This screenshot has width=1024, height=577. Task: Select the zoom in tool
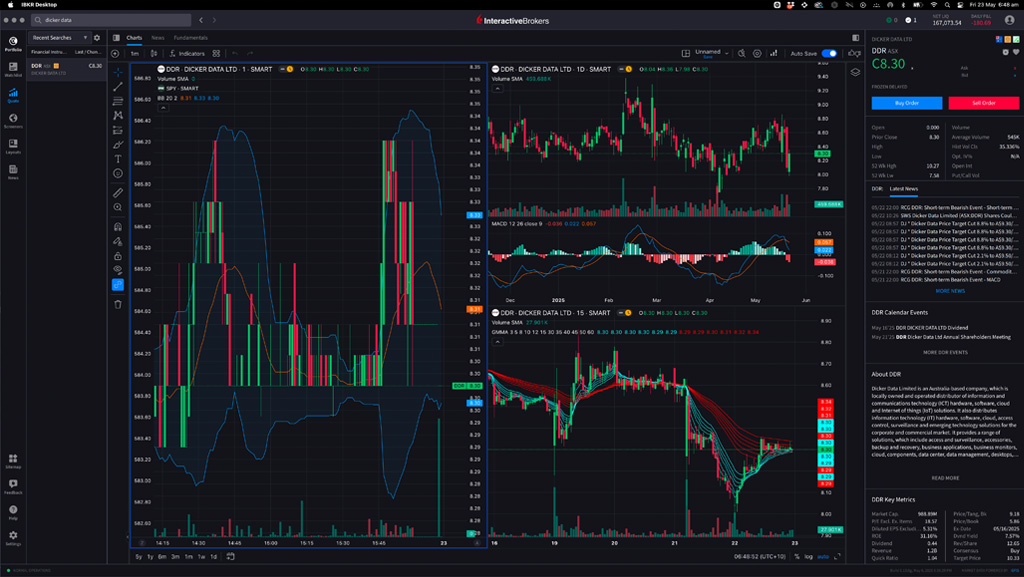click(x=118, y=208)
